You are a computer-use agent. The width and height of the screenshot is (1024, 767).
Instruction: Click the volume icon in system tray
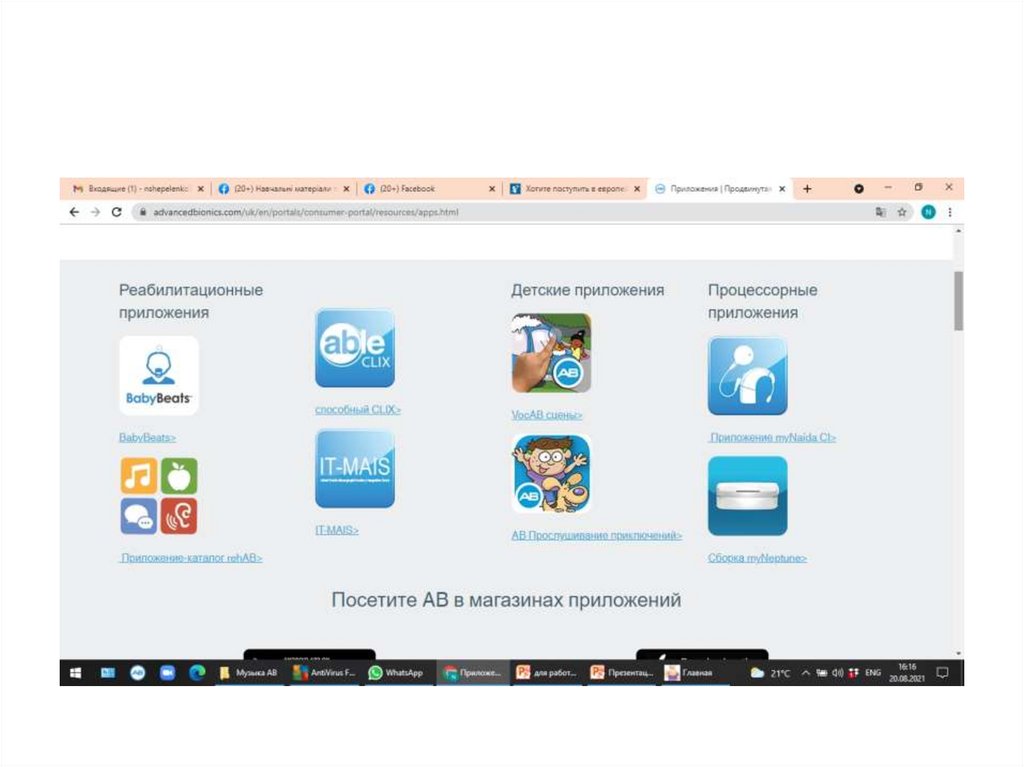[837, 673]
